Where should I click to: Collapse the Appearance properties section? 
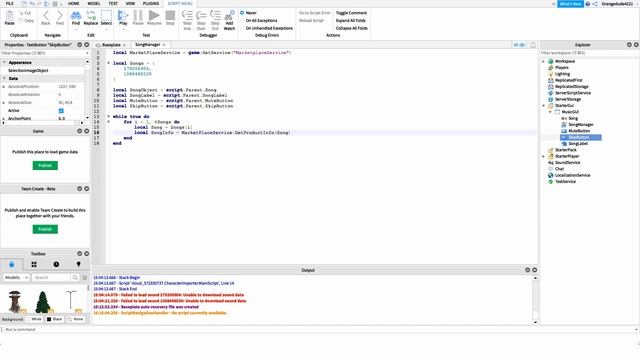4,62
